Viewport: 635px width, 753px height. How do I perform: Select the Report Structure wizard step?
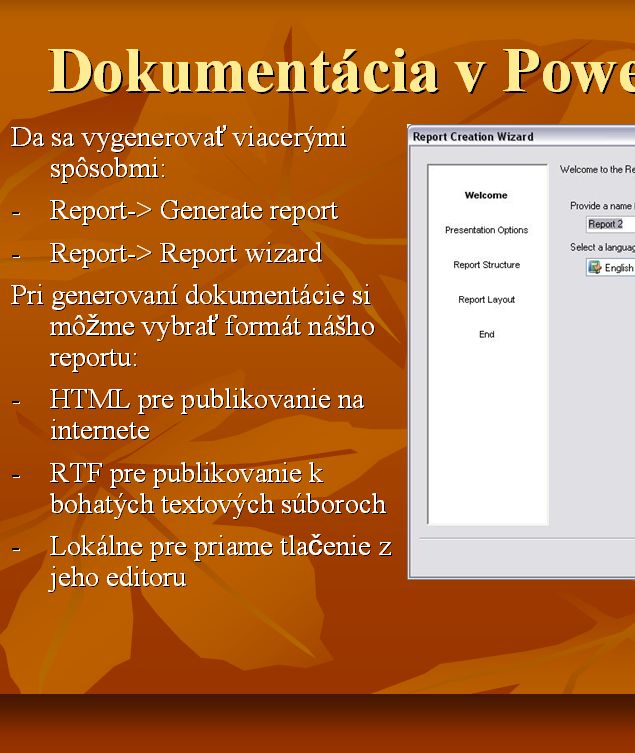coord(487,265)
